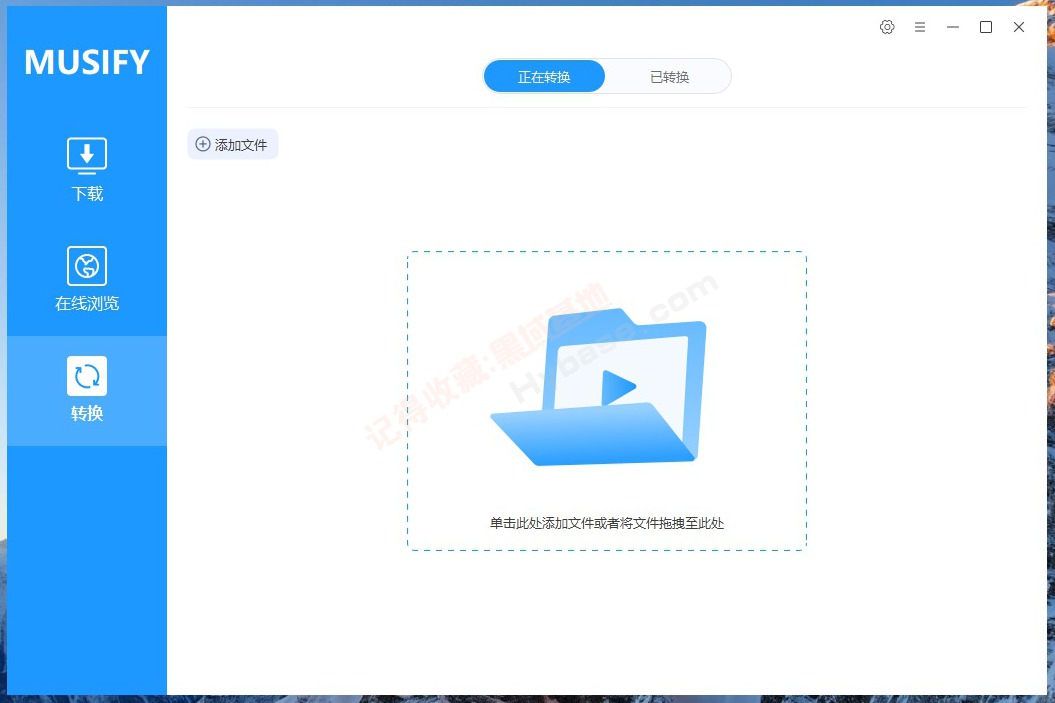
Task: Switch to the 已转换 (Converted) tab
Action: (x=668, y=75)
